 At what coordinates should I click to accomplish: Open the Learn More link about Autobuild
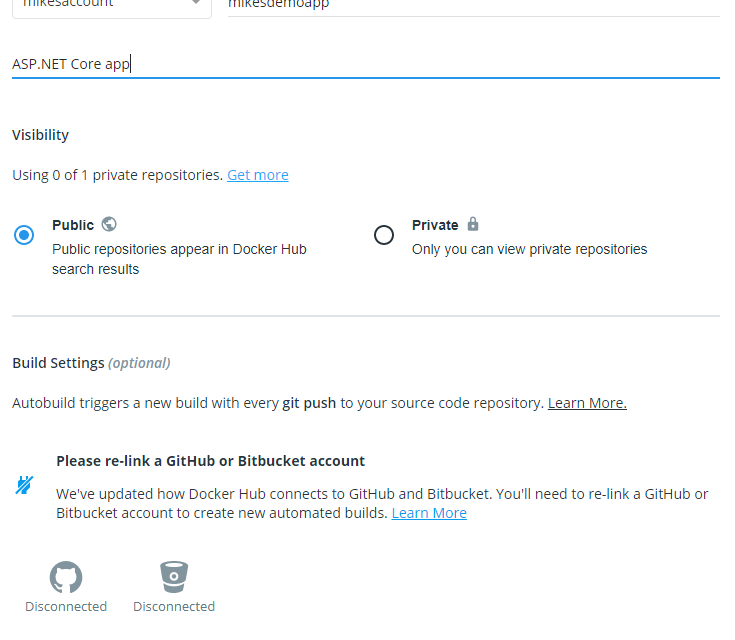587,403
